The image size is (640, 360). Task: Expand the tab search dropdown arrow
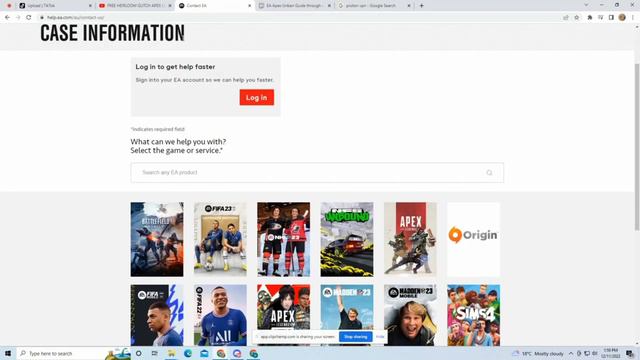[x=586, y=5]
